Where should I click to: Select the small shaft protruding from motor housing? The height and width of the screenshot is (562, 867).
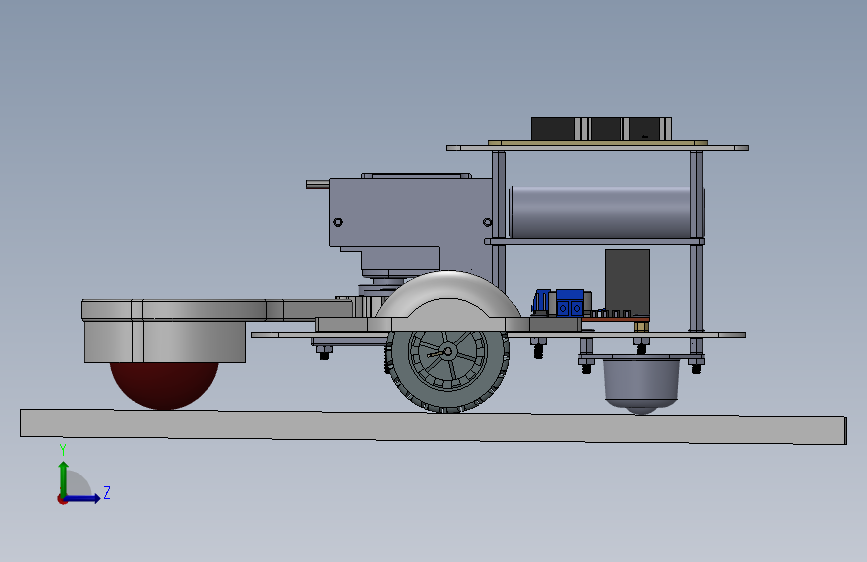pyautogui.click(x=318, y=185)
